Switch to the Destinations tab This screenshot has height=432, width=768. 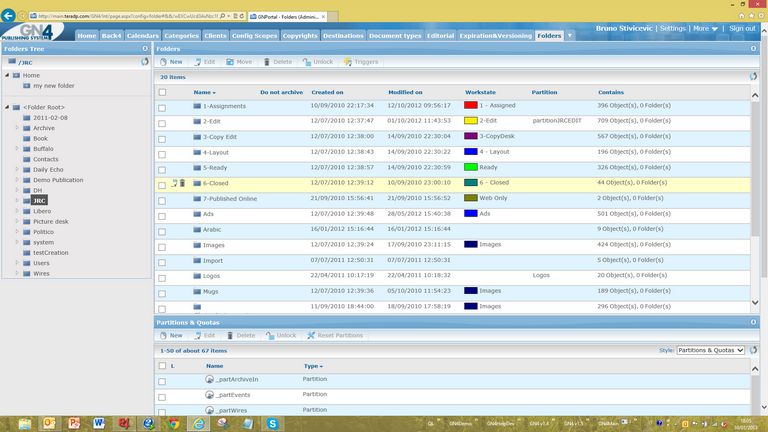[x=343, y=35]
